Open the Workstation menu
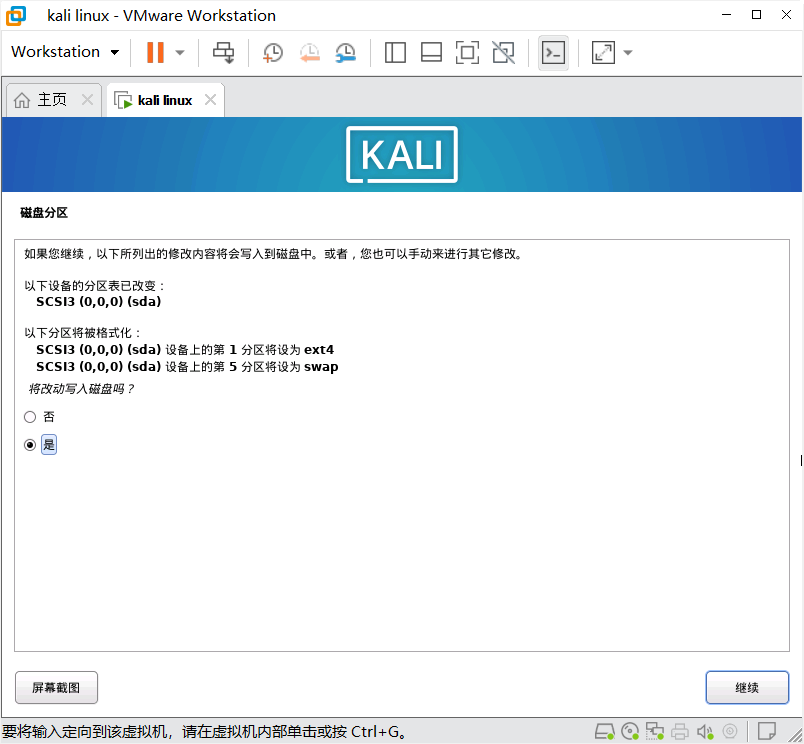 pyautogui.click(x=65, y=52)
